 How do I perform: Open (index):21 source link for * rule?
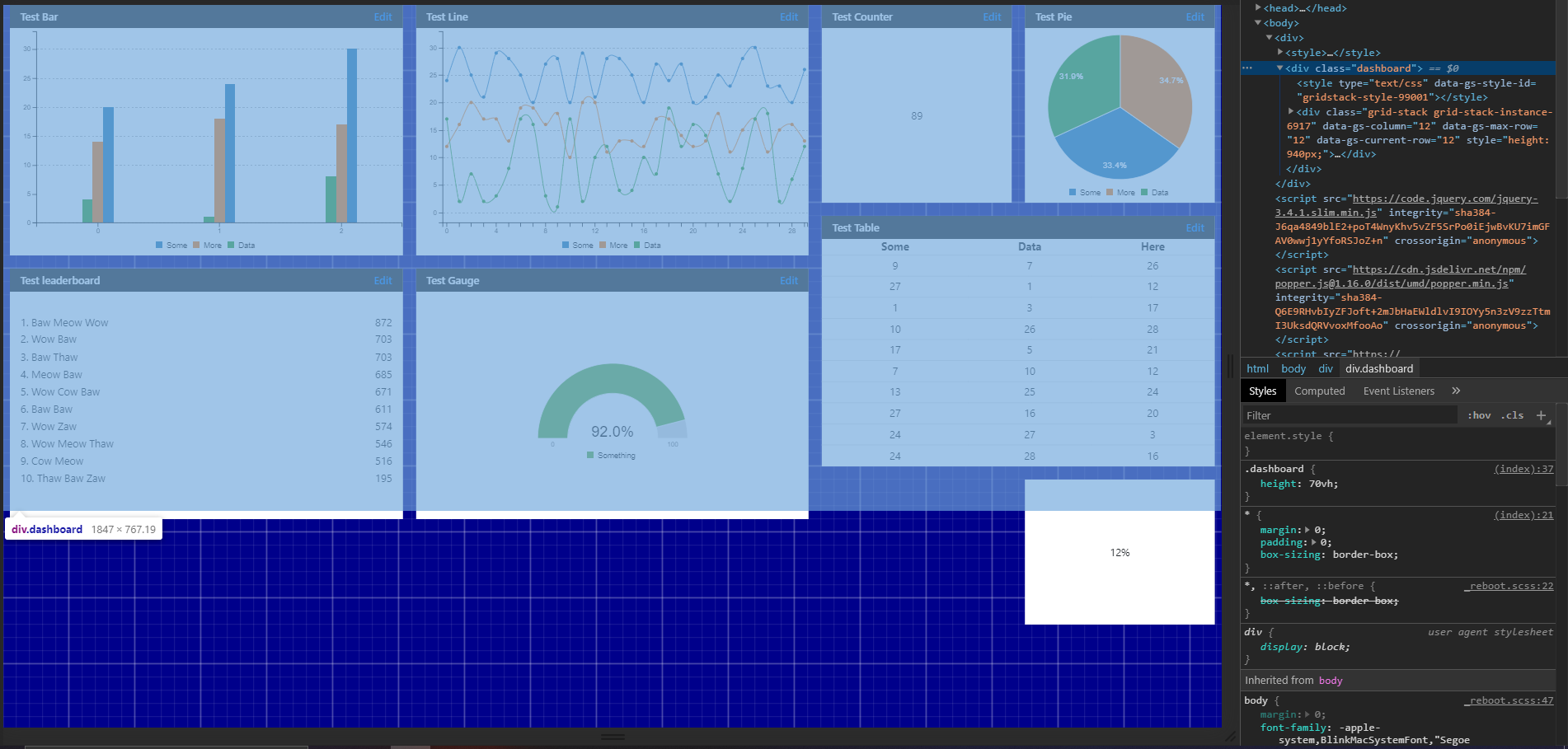1523,515
